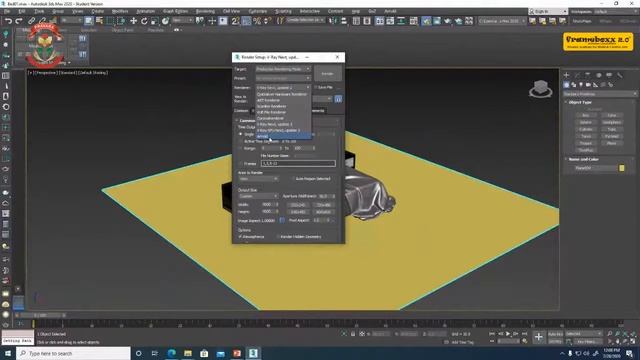640x360 pixels.
Task: Click the Sphere primitive button
Action: coord(586,122)
